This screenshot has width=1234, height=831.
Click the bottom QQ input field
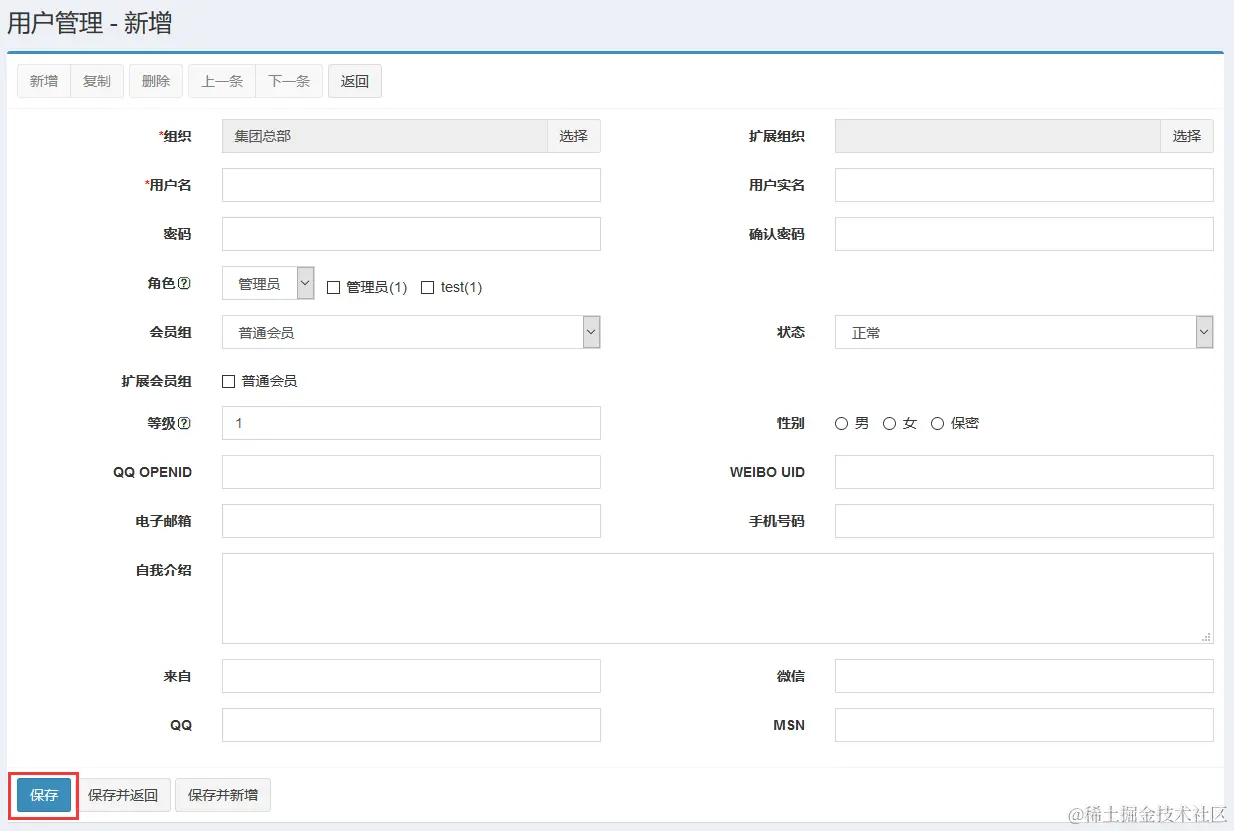point(411,725)
